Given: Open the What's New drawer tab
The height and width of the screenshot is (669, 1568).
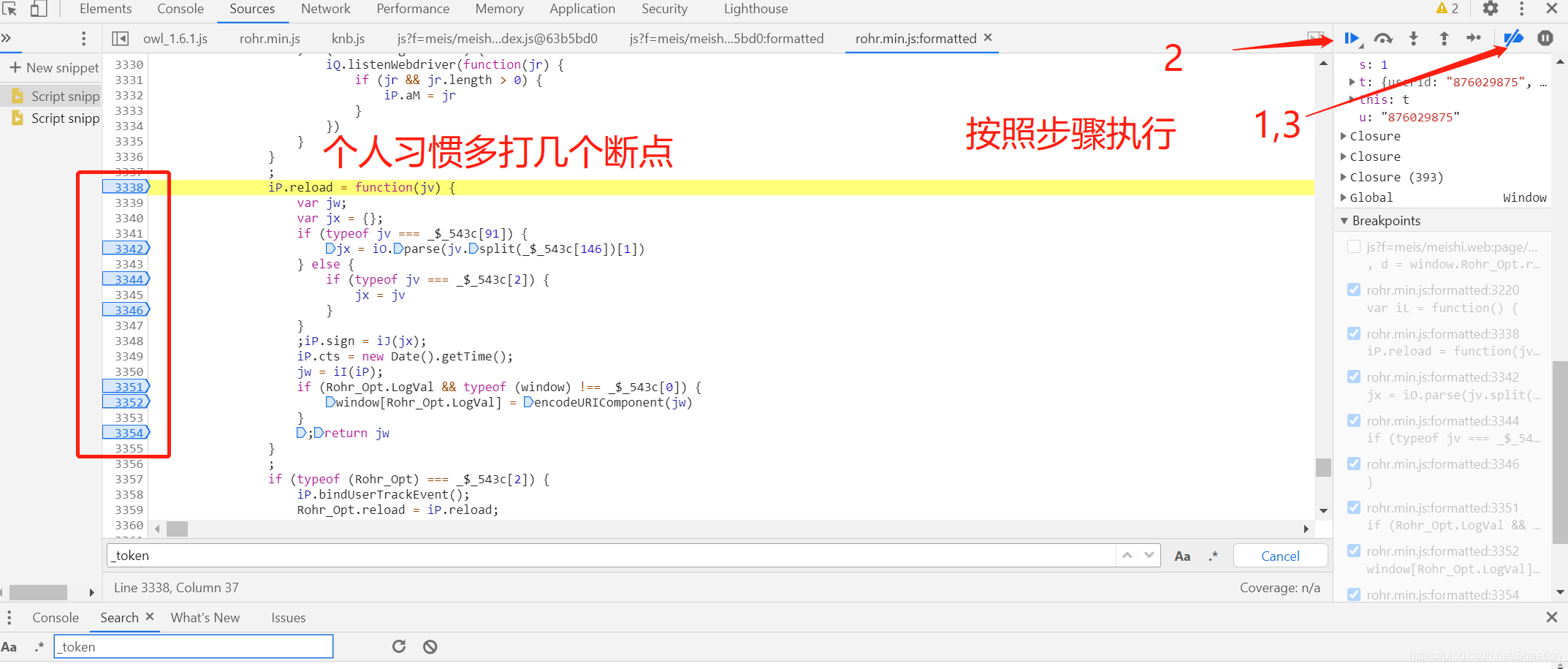Looking at the screenshot, I should click(x=205, y=618).
